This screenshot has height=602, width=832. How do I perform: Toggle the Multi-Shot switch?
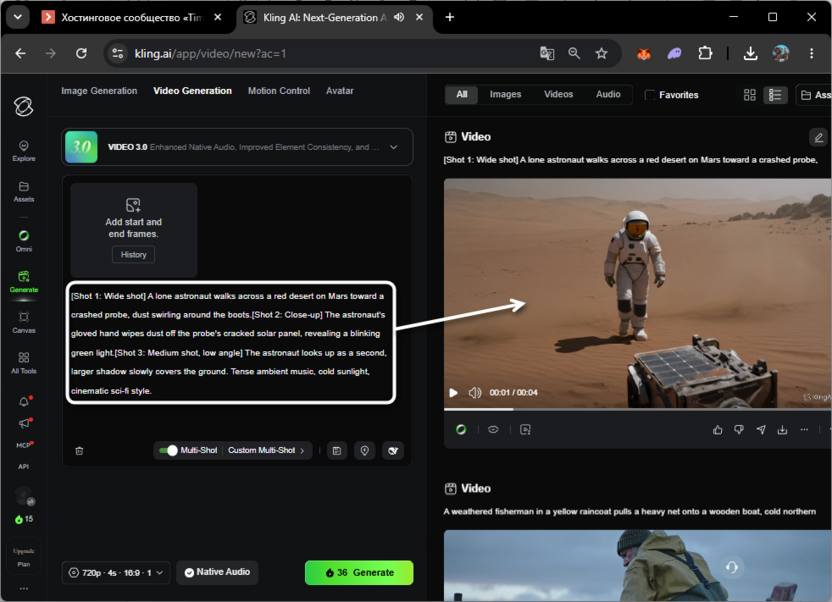click(168, 450)
